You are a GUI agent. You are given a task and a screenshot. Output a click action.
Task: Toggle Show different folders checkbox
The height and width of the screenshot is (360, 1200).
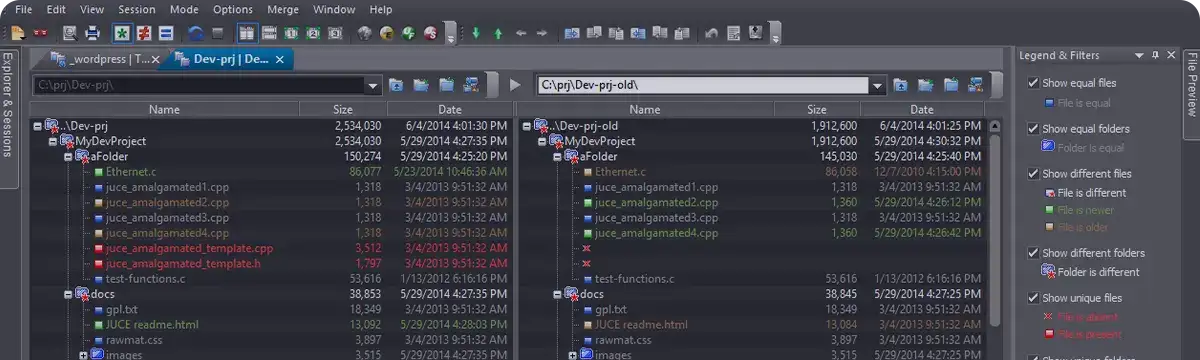click(1033, 253)
